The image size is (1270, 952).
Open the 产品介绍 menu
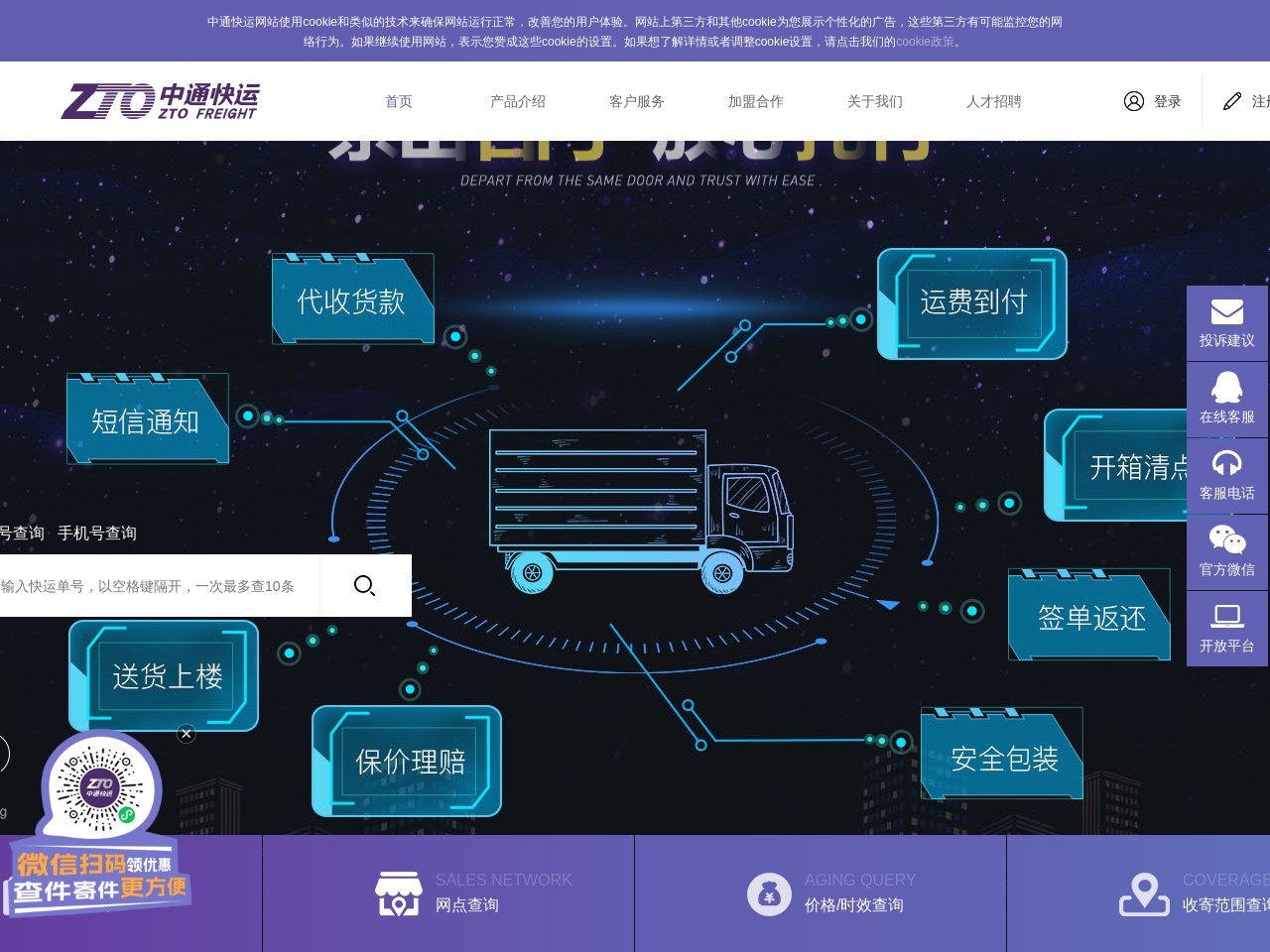[x=518, y=101]
